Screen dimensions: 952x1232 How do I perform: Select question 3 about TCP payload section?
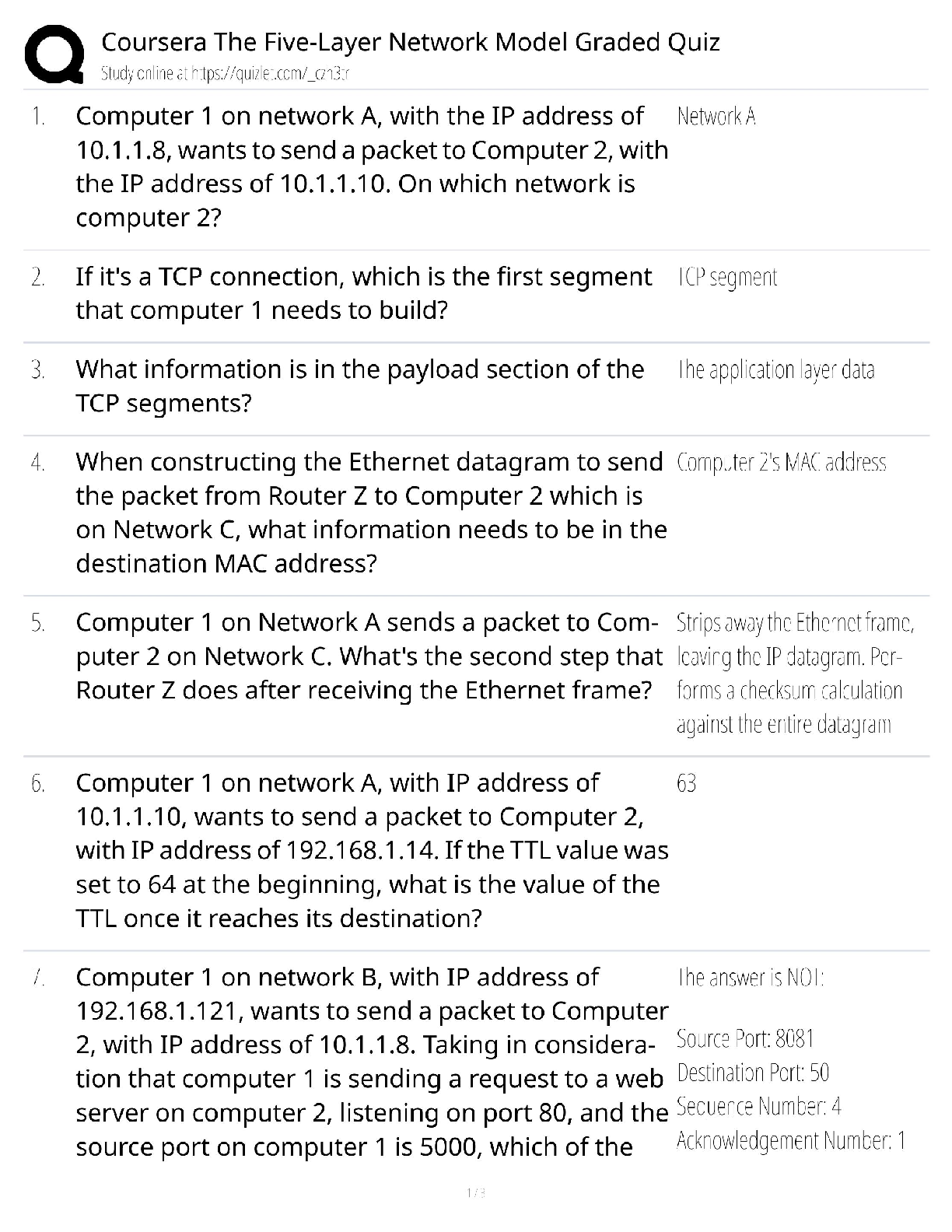(x=359, y=386)
